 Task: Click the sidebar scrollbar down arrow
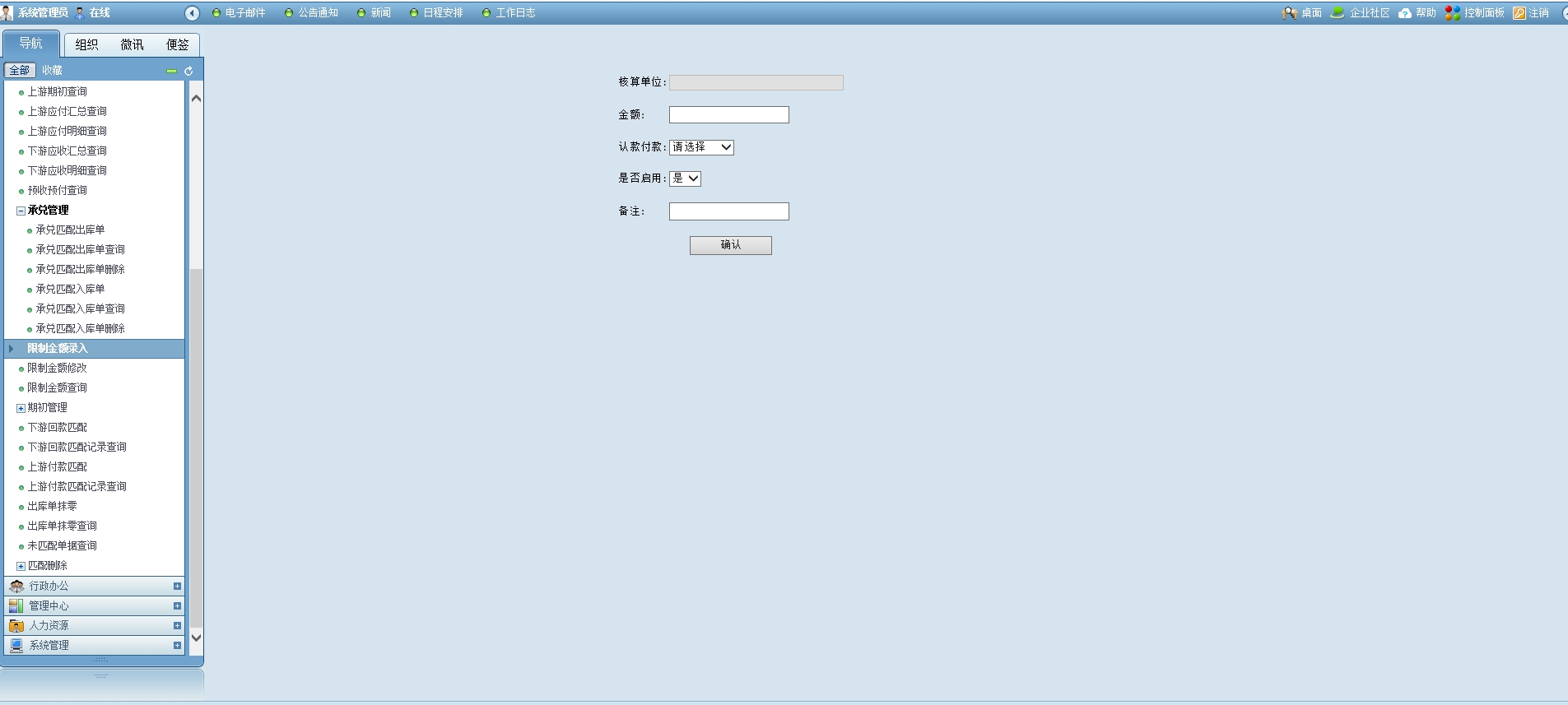click(x=196, y=638)
